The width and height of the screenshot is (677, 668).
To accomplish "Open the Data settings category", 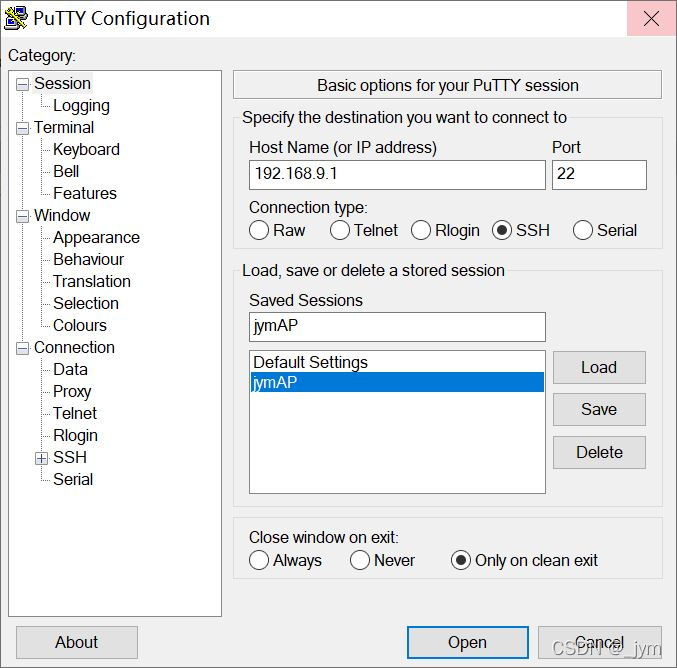I will (x=70, y=370).
